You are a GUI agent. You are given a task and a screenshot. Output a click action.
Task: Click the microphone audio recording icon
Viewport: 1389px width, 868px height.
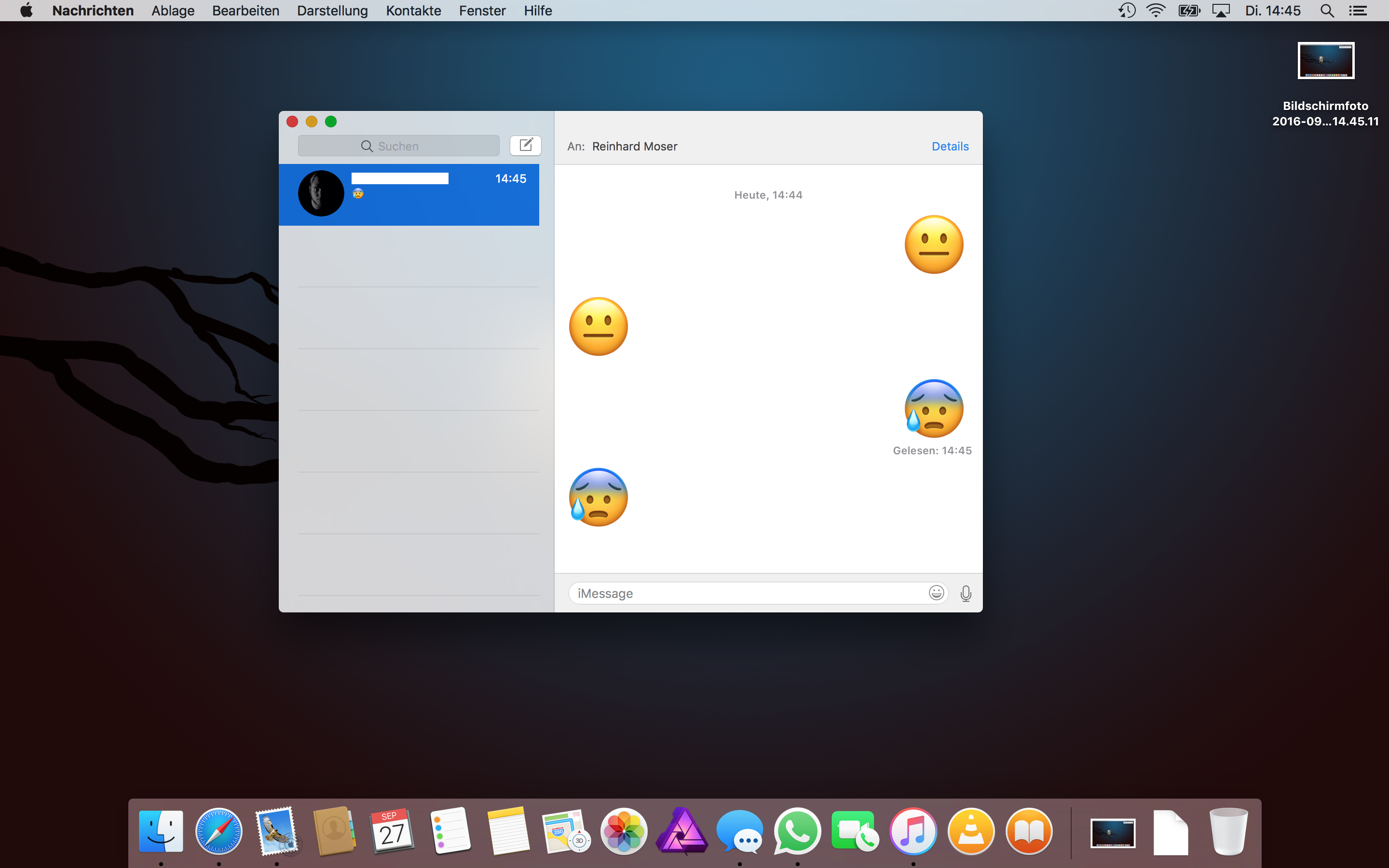(x=966, y=593)
